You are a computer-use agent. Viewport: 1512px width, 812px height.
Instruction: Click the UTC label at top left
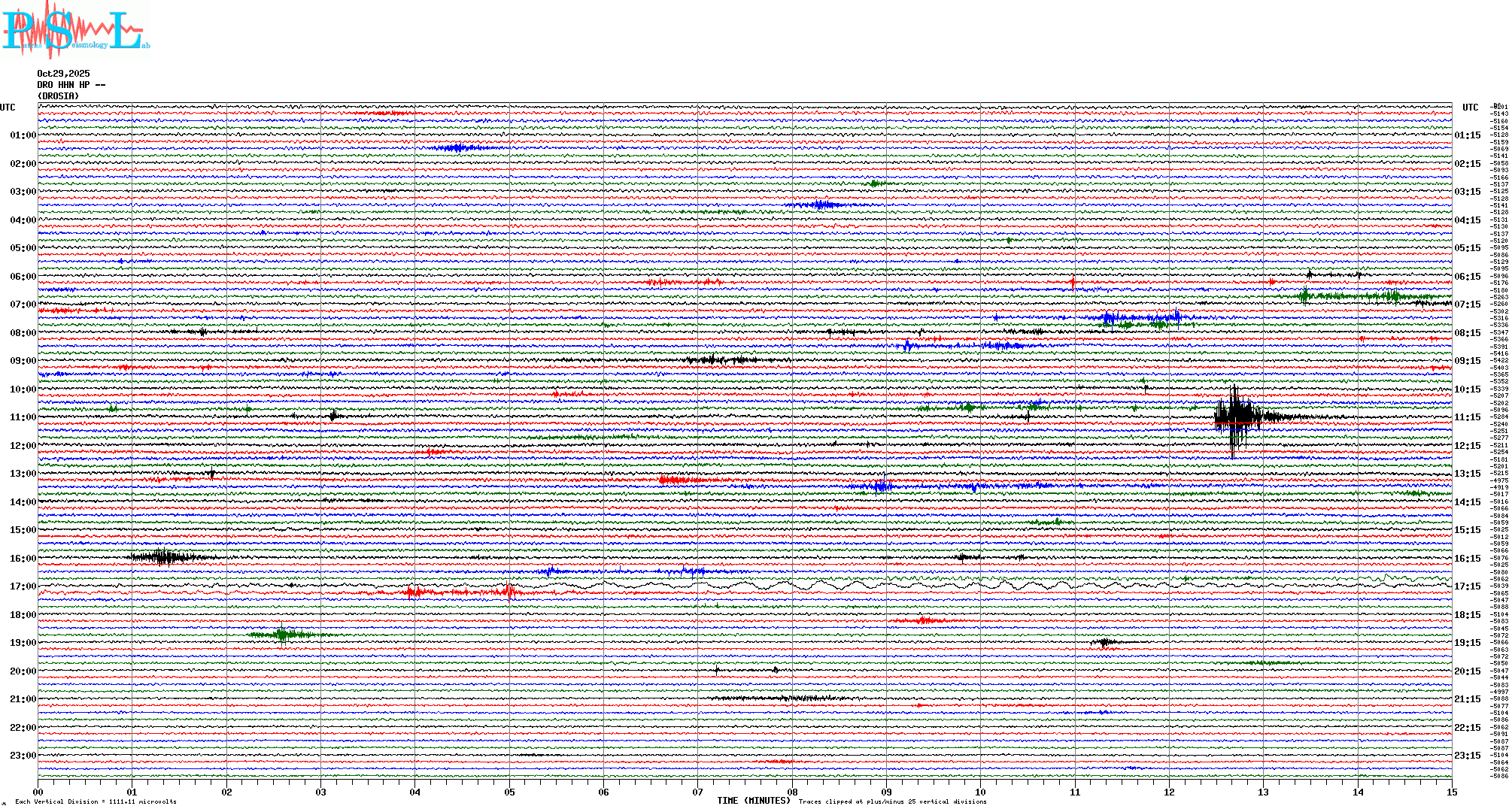8,108
